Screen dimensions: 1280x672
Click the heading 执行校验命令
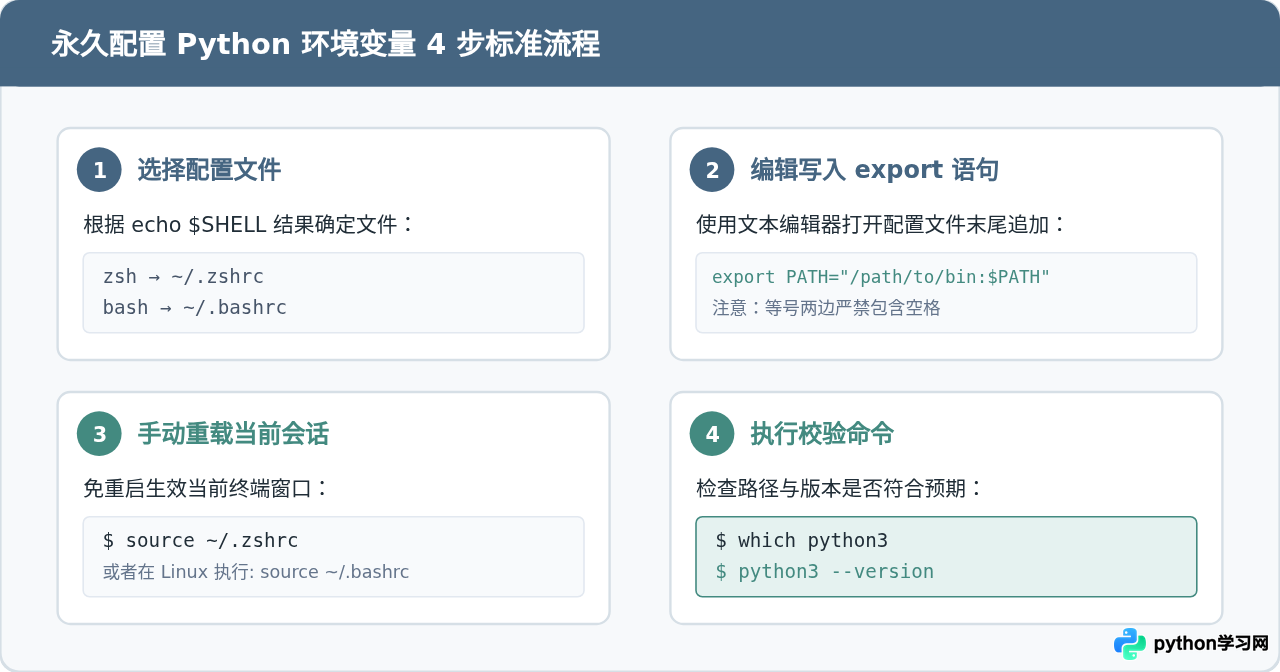(822, 434)
